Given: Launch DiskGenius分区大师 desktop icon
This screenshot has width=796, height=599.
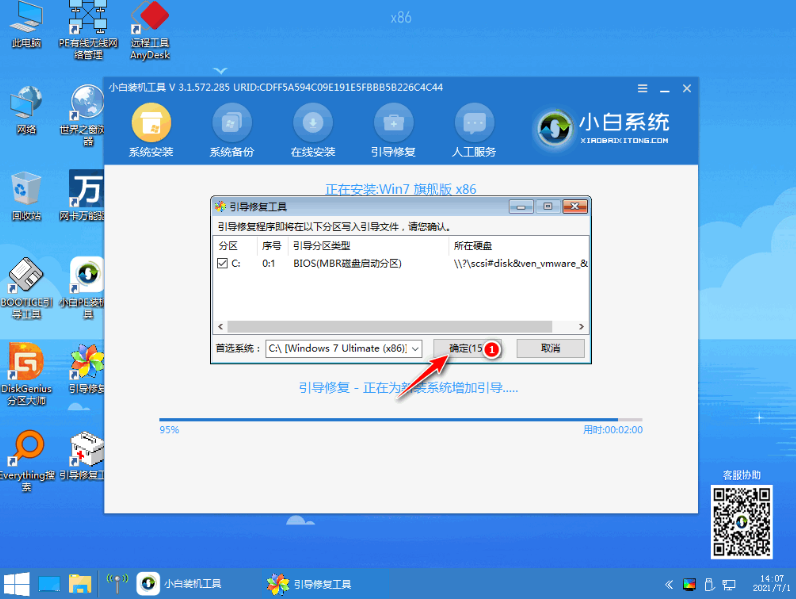Looking at the screenshot, I should coord(26,375).
